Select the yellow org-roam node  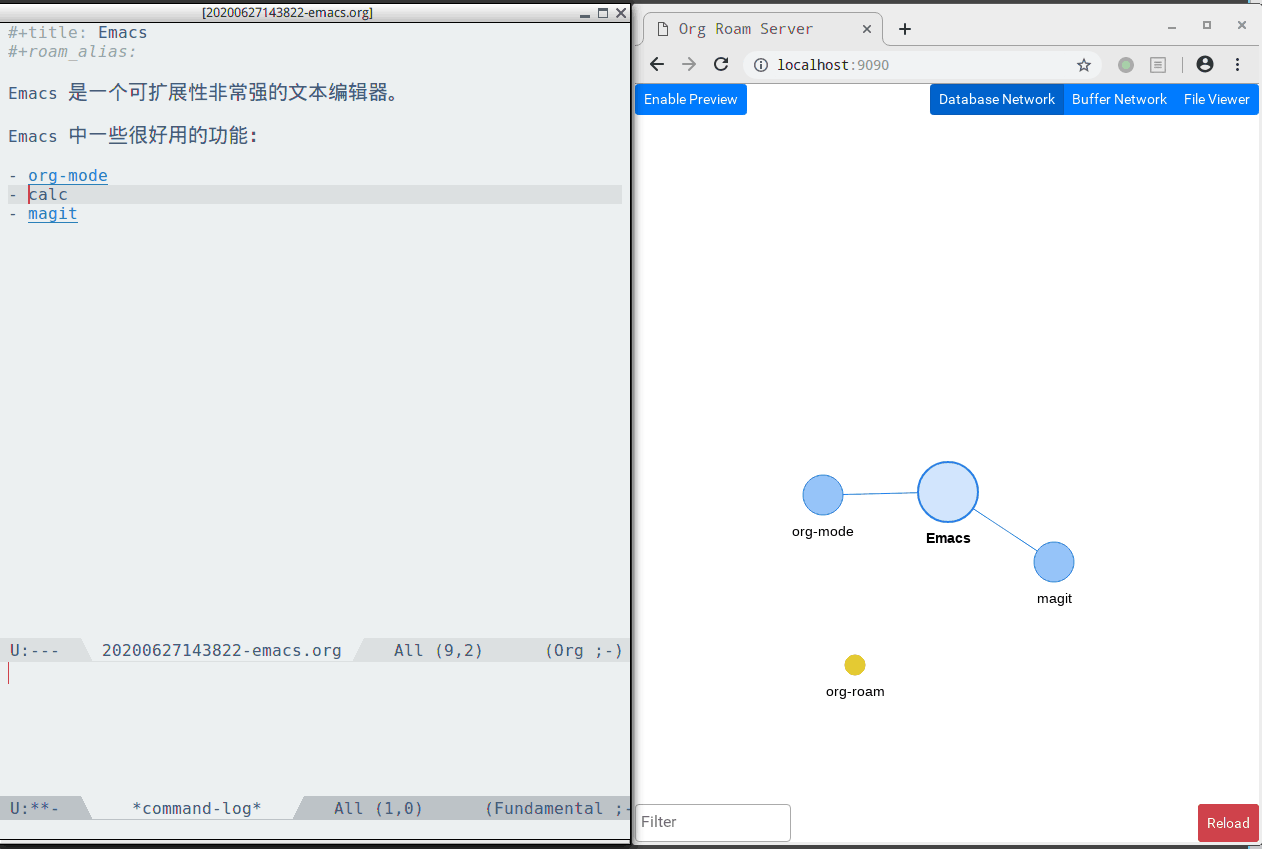[855, 665]
